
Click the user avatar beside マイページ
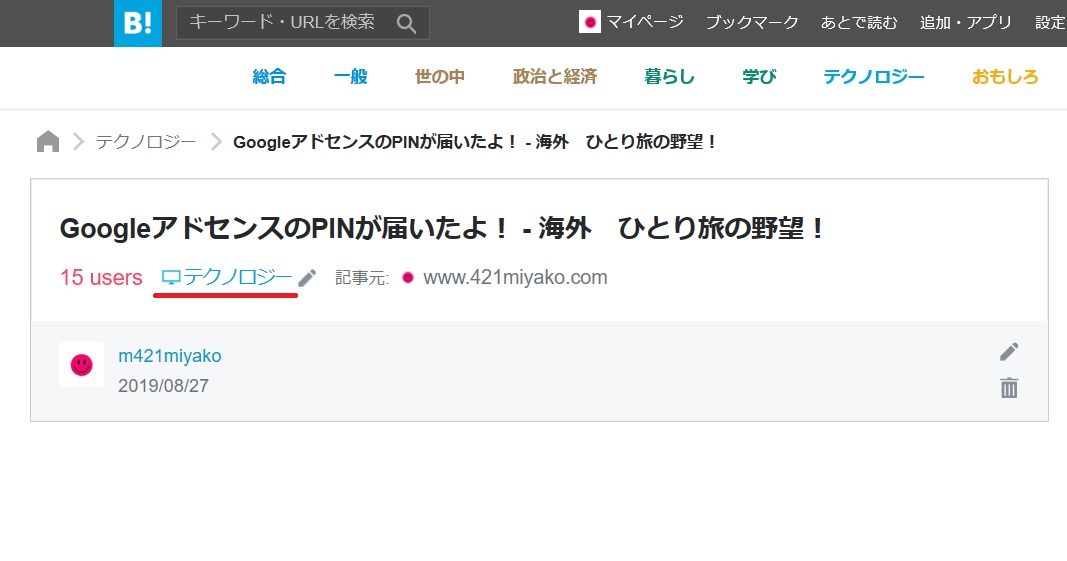click(x=589, y=22)
